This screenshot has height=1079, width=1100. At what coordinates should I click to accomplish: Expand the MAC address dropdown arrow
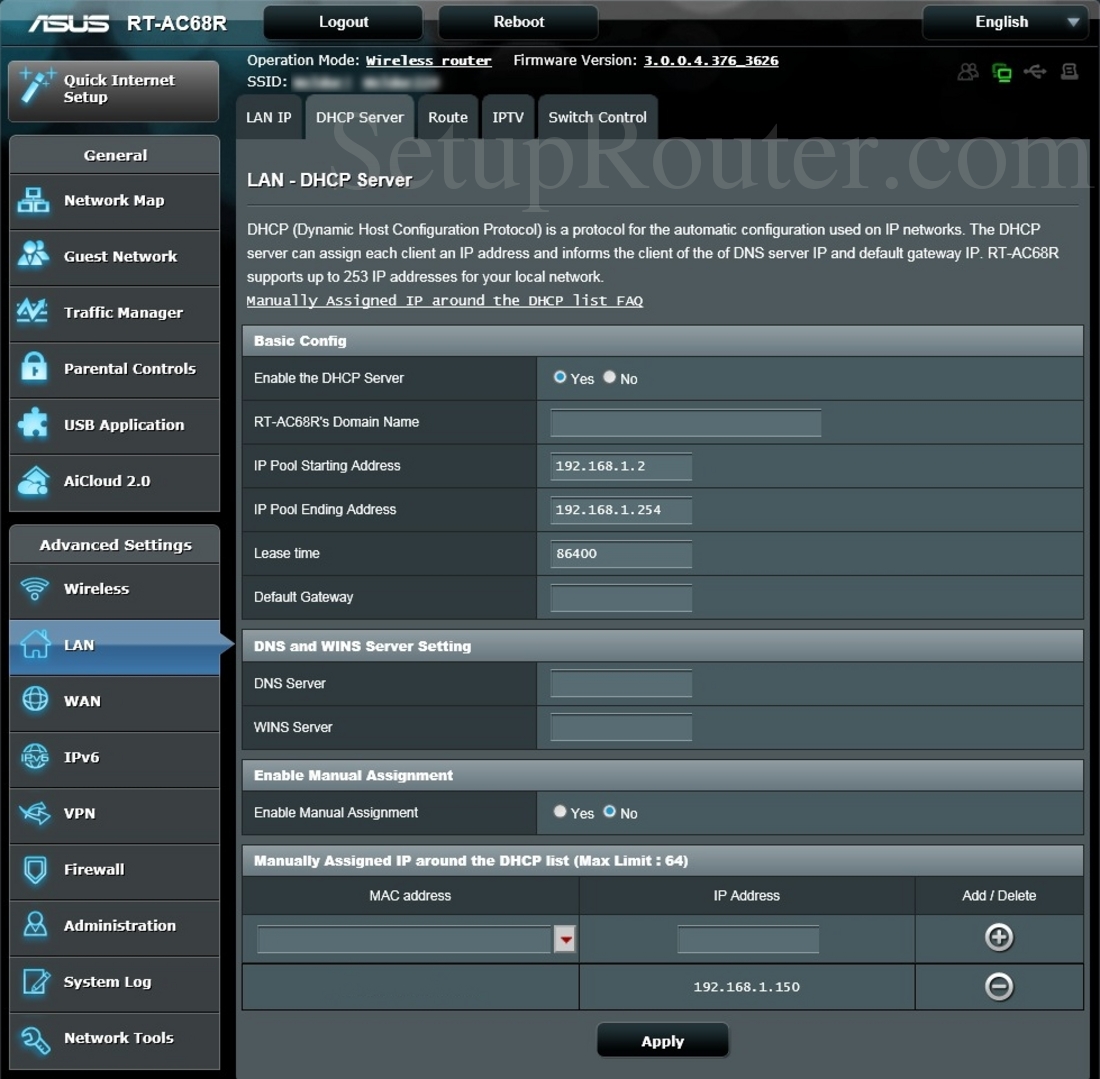click(x=565, y=939)
